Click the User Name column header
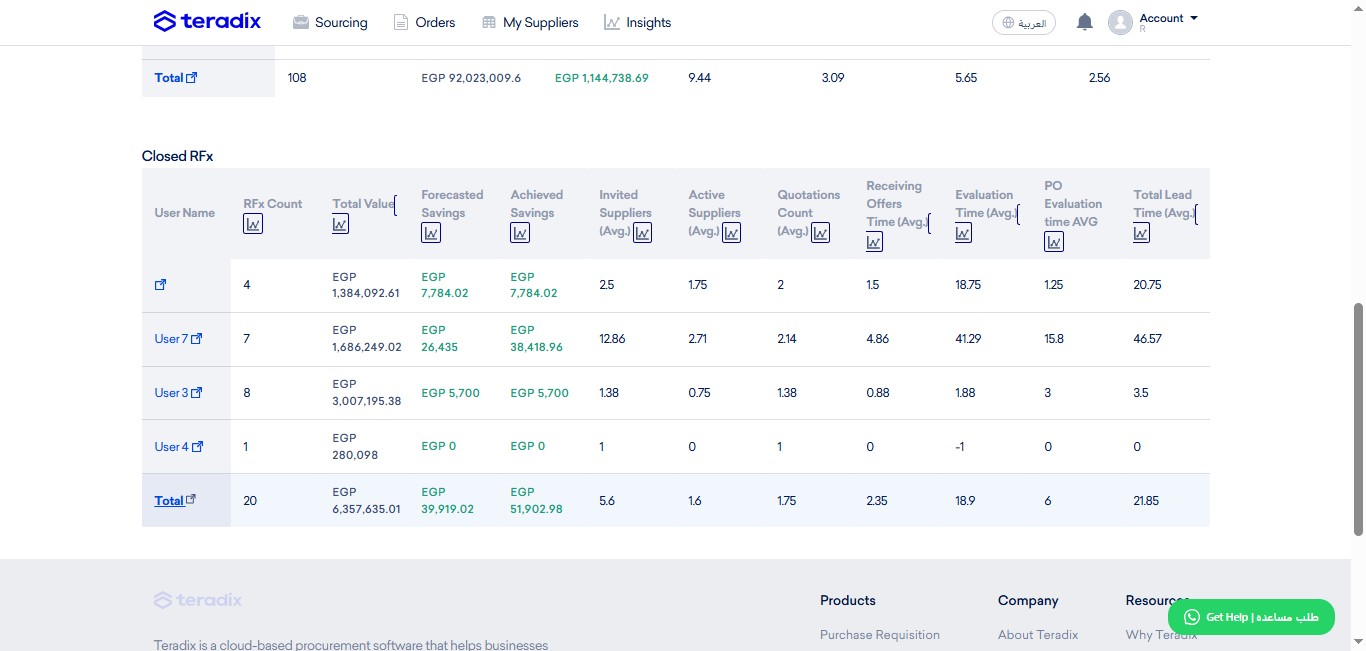This screenshot has width=1366, height=651. 185,213
